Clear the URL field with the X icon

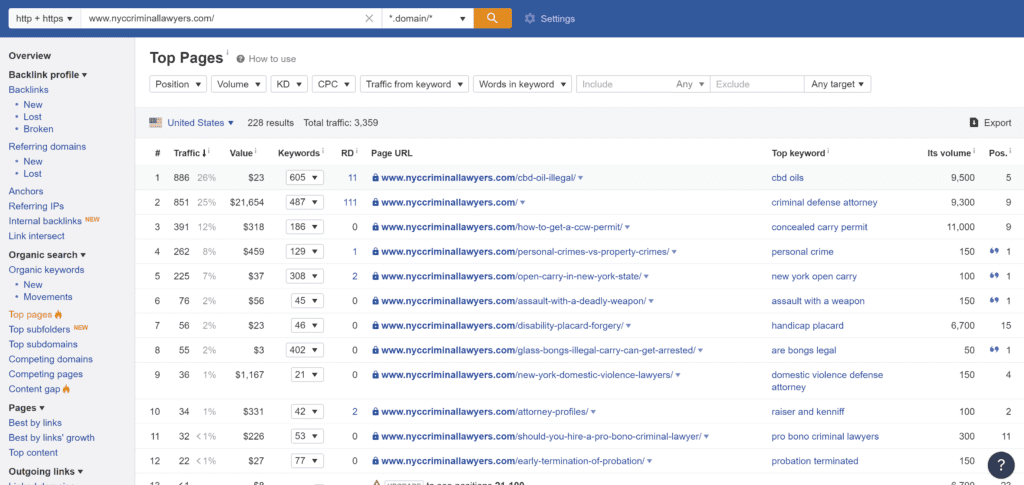click(369, 18)
